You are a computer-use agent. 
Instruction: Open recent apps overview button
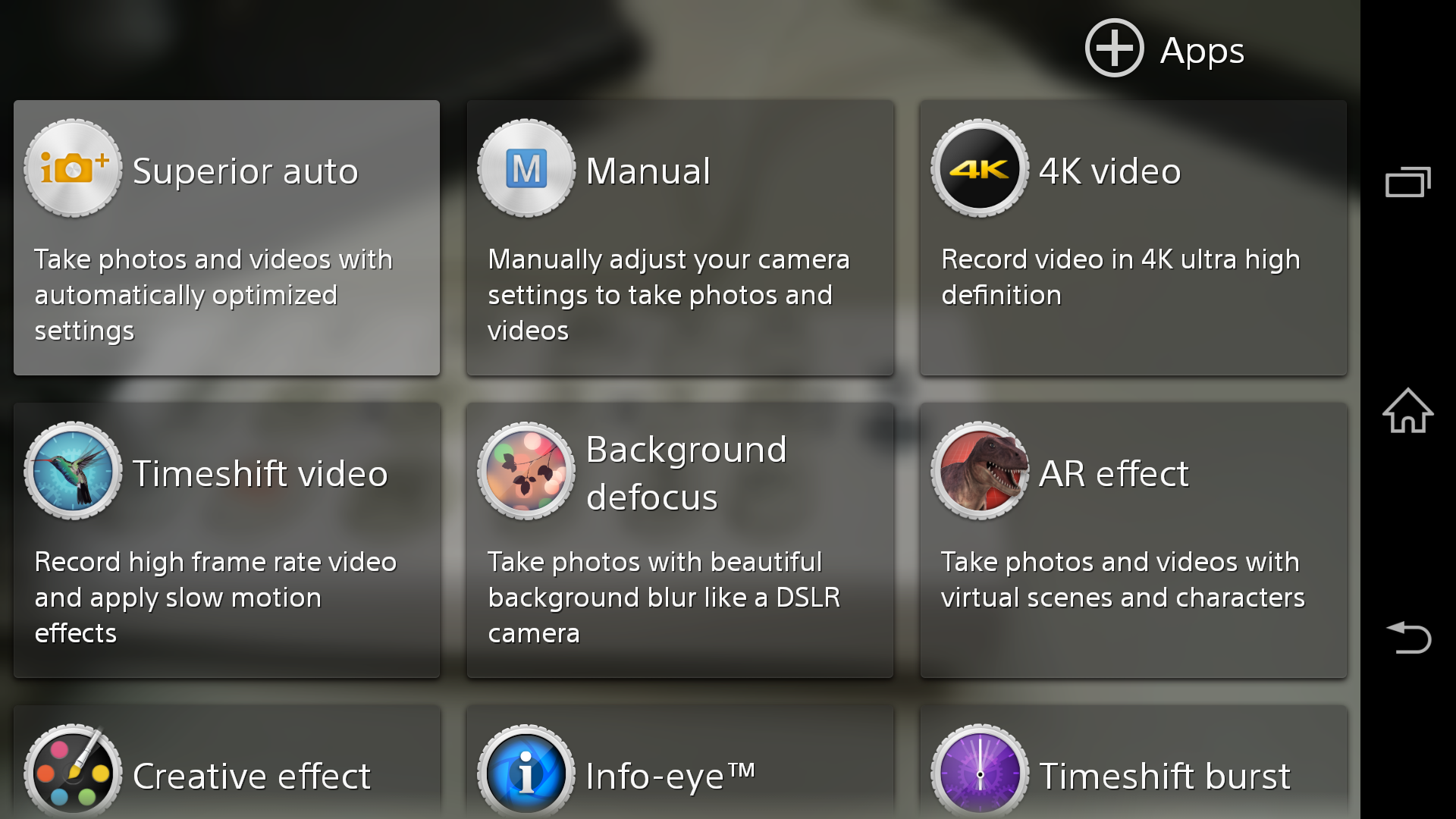[x=1407, y=182]
